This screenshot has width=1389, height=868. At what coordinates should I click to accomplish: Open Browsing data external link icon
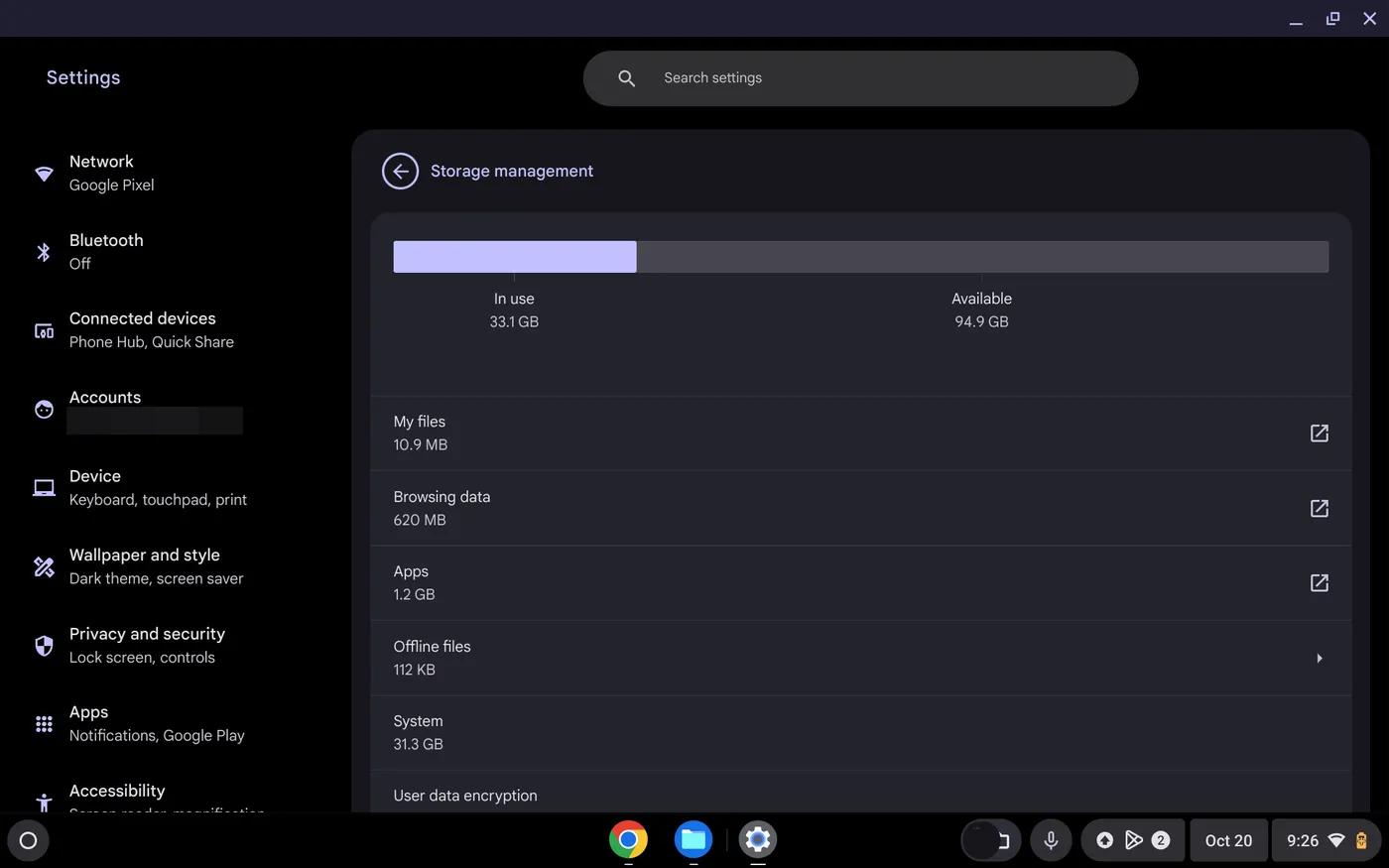coord(1319,508)
